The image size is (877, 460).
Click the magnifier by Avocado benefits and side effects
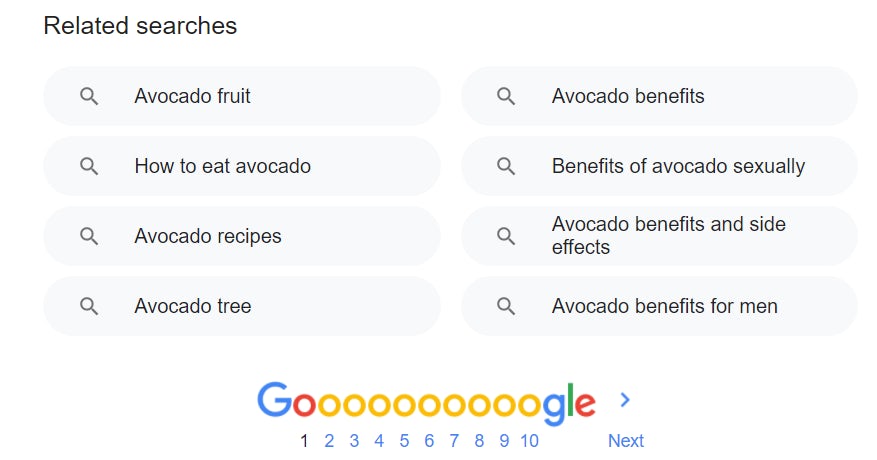tap(506, 237)
